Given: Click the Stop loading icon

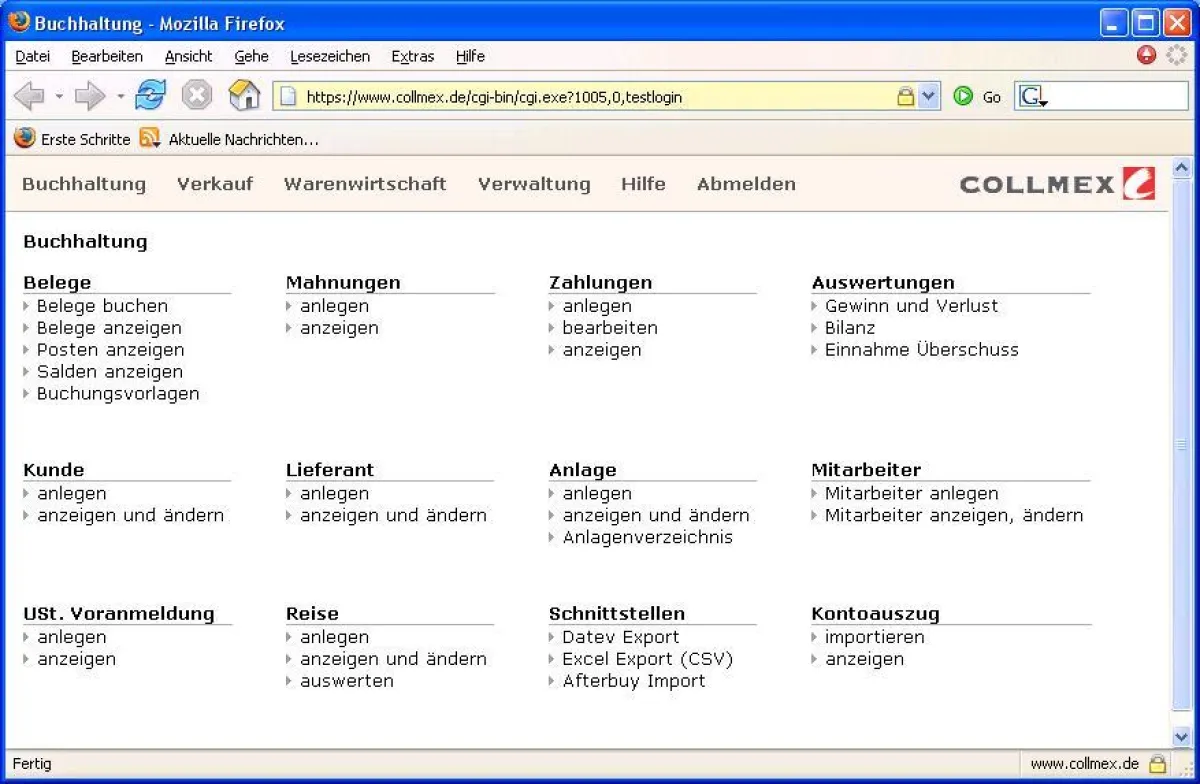Looking at the screenshot, I should click(196, 95).
